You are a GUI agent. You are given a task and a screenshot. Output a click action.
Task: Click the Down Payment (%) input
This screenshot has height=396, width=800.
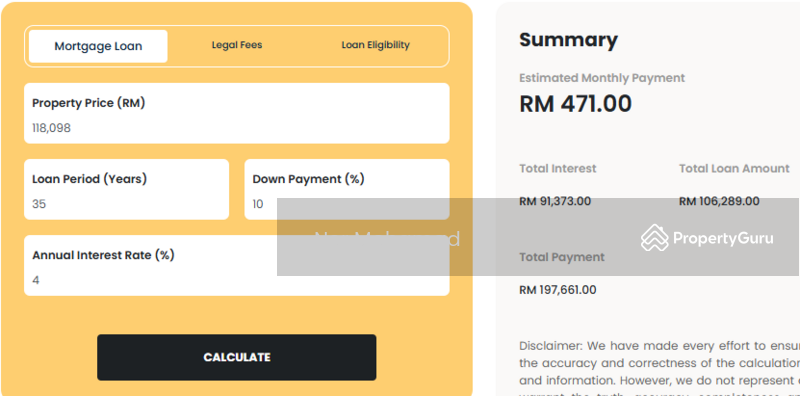click(x=347, y=189)
